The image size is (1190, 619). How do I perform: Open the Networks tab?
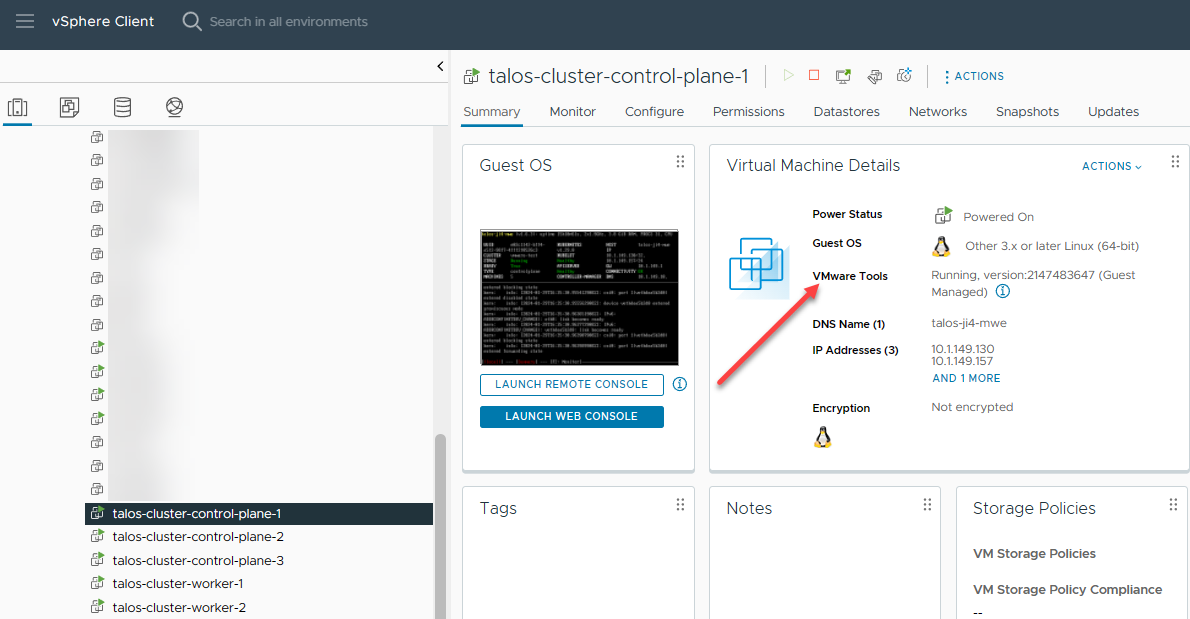(937, 112)
